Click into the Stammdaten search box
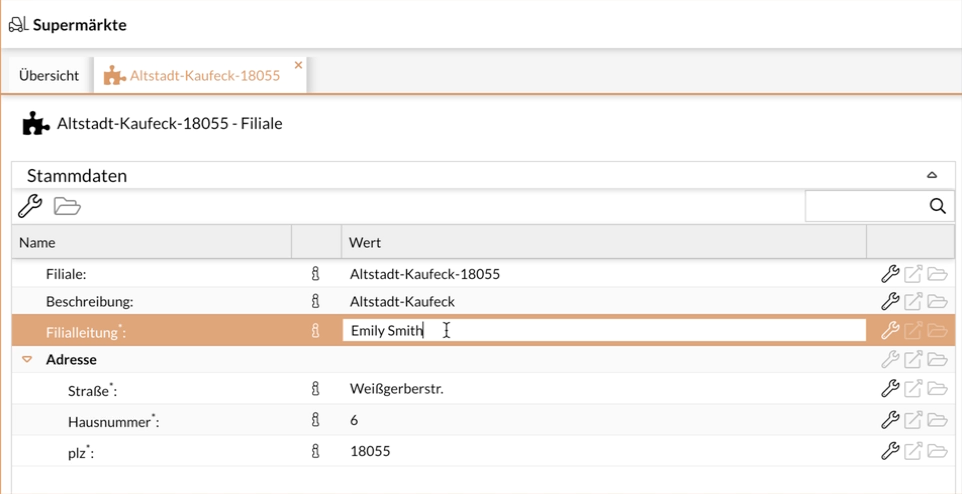The width and height of the screenshot is (962, 494). (865, 206)
